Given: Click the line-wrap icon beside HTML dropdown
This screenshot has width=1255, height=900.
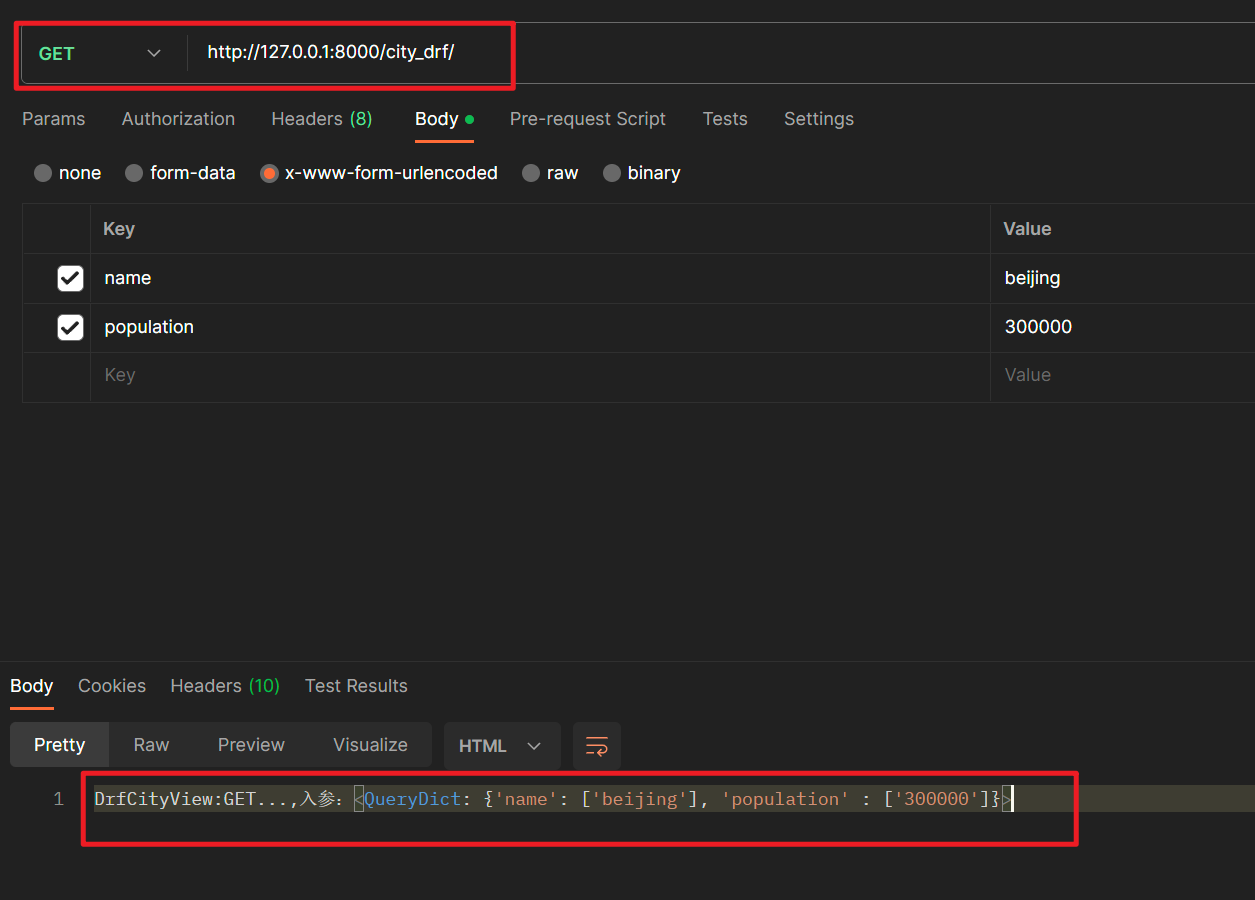Looking at the screenshot, I should click(596, 745).
